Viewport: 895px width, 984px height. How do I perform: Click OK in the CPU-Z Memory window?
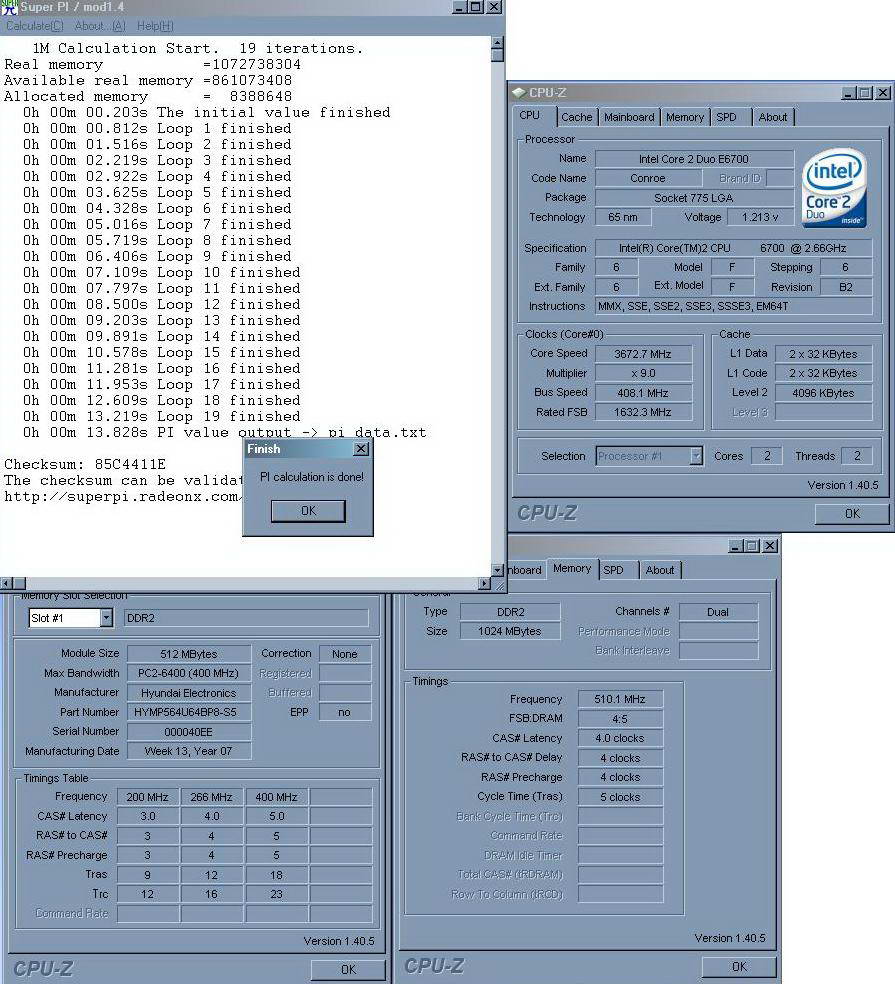click(x=739, y=966)
